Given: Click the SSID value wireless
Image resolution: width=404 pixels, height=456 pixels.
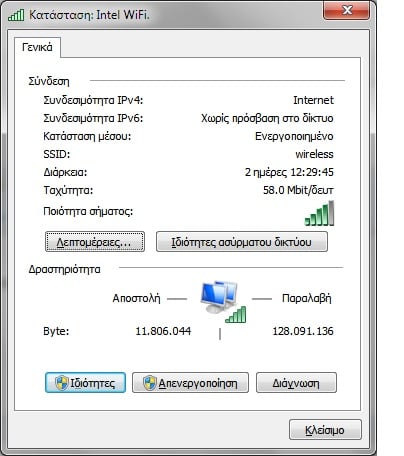Looking at the screenshot, I should 314,154.
